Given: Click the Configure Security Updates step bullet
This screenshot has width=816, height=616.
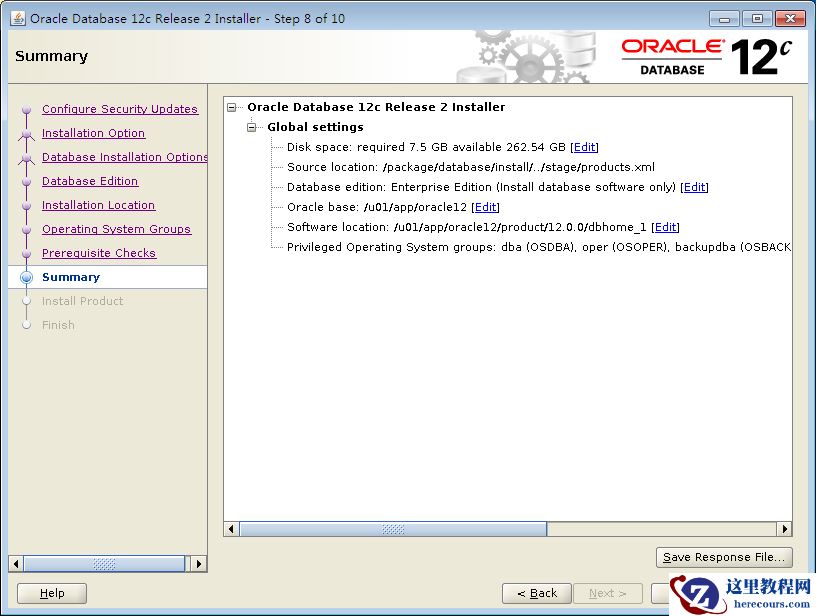Looking at the screenshot, I should pos(27,110).
